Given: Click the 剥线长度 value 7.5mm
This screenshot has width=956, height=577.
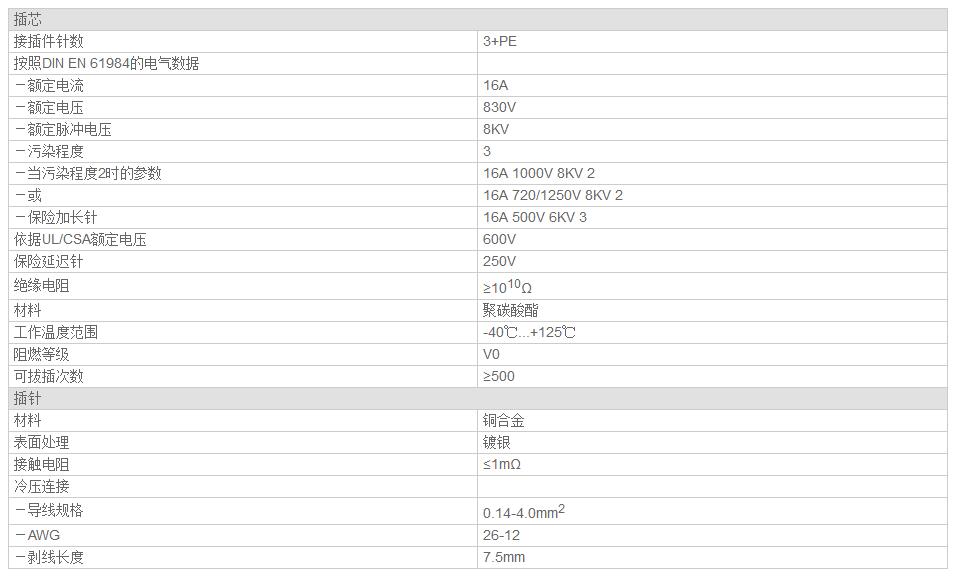Looking at the screenshot, I should (x=504, y=557).
